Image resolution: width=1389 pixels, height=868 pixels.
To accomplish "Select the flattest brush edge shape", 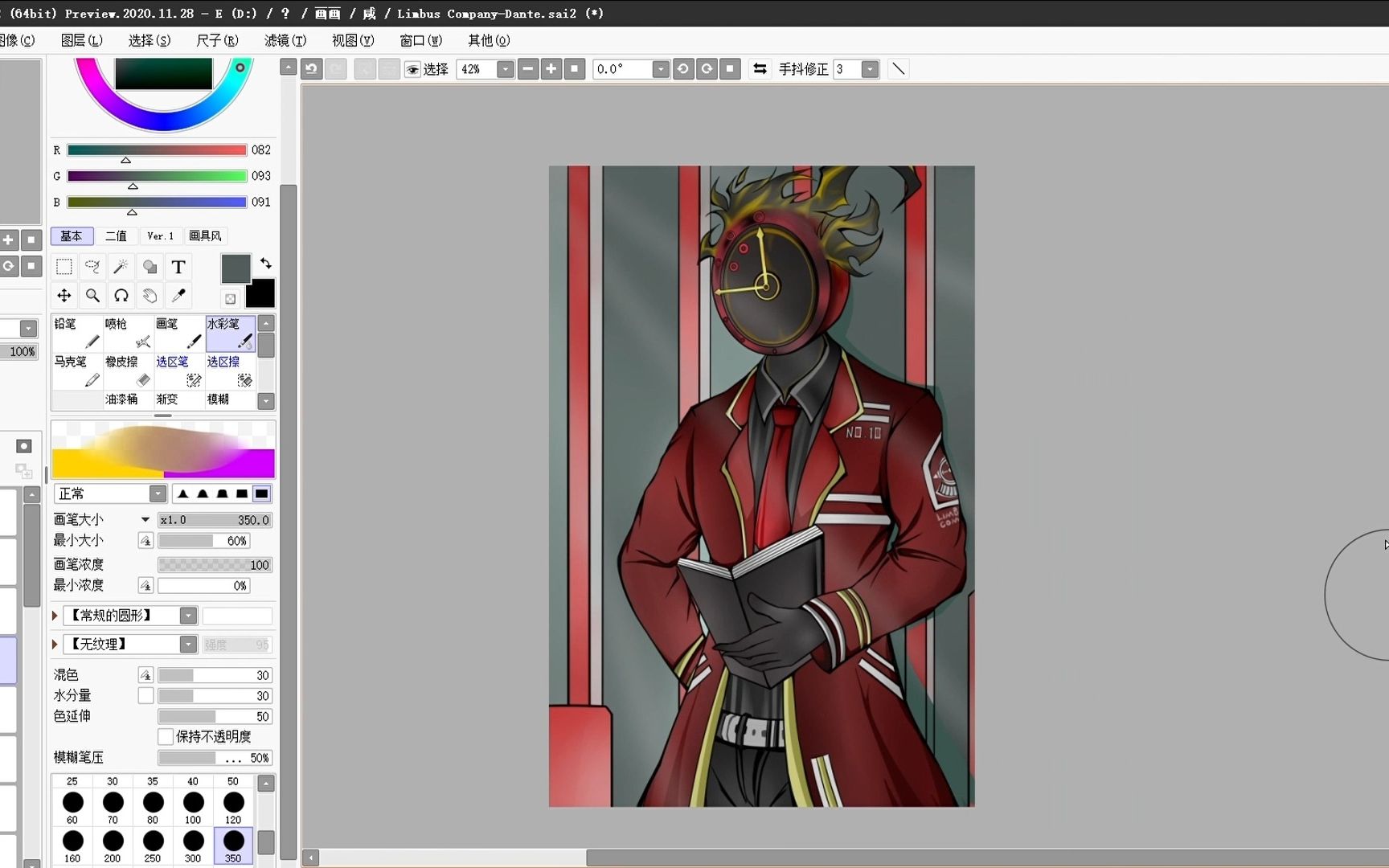I will click(x=262, y=493).
